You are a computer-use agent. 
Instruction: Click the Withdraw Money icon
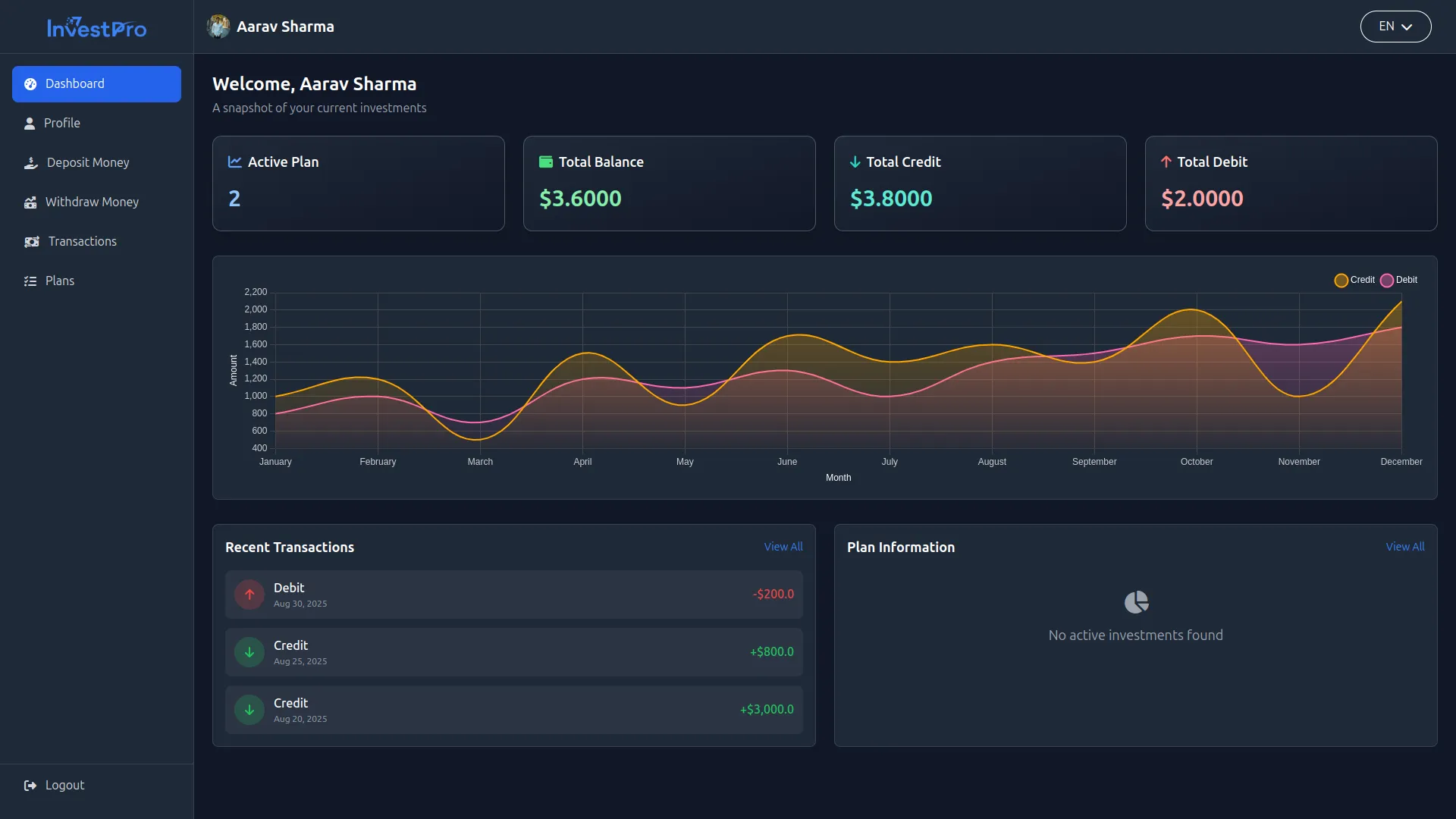tap(30, 202)
